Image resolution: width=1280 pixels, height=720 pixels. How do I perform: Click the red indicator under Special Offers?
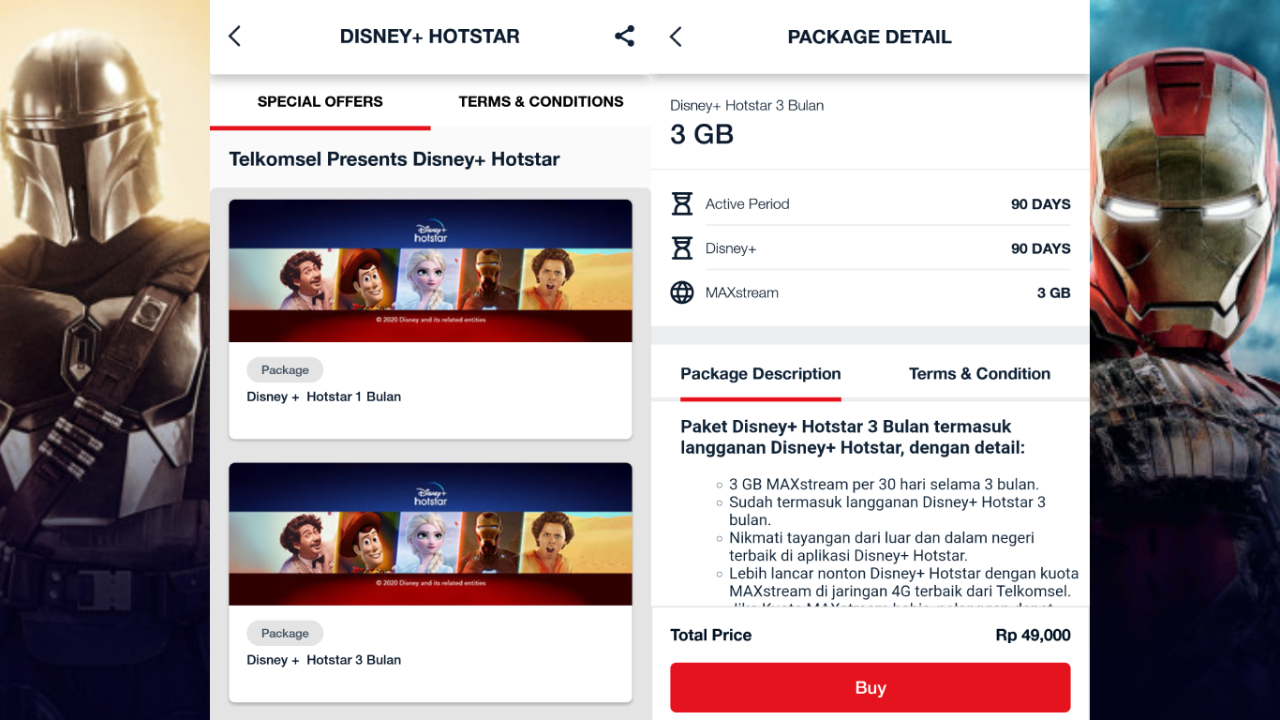320,127
